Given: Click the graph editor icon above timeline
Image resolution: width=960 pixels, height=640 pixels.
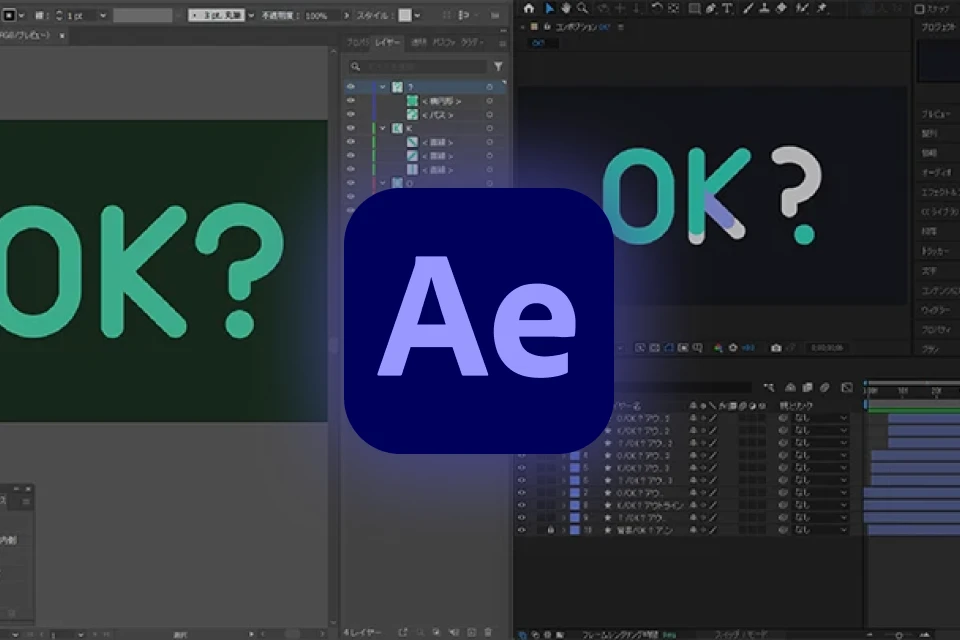Looking at the screenshot, I should click(x=847, y=388).
